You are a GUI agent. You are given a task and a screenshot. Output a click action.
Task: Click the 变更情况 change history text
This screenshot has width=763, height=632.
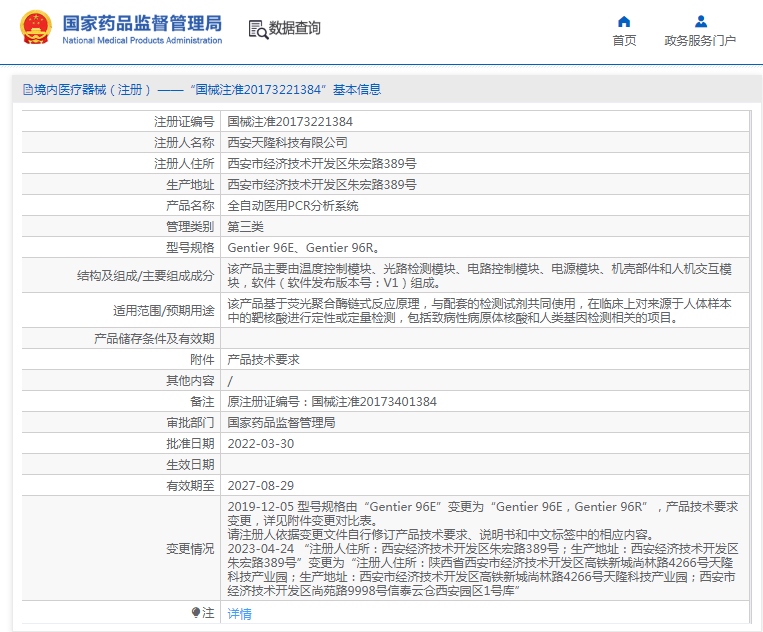tap(483, 548)
